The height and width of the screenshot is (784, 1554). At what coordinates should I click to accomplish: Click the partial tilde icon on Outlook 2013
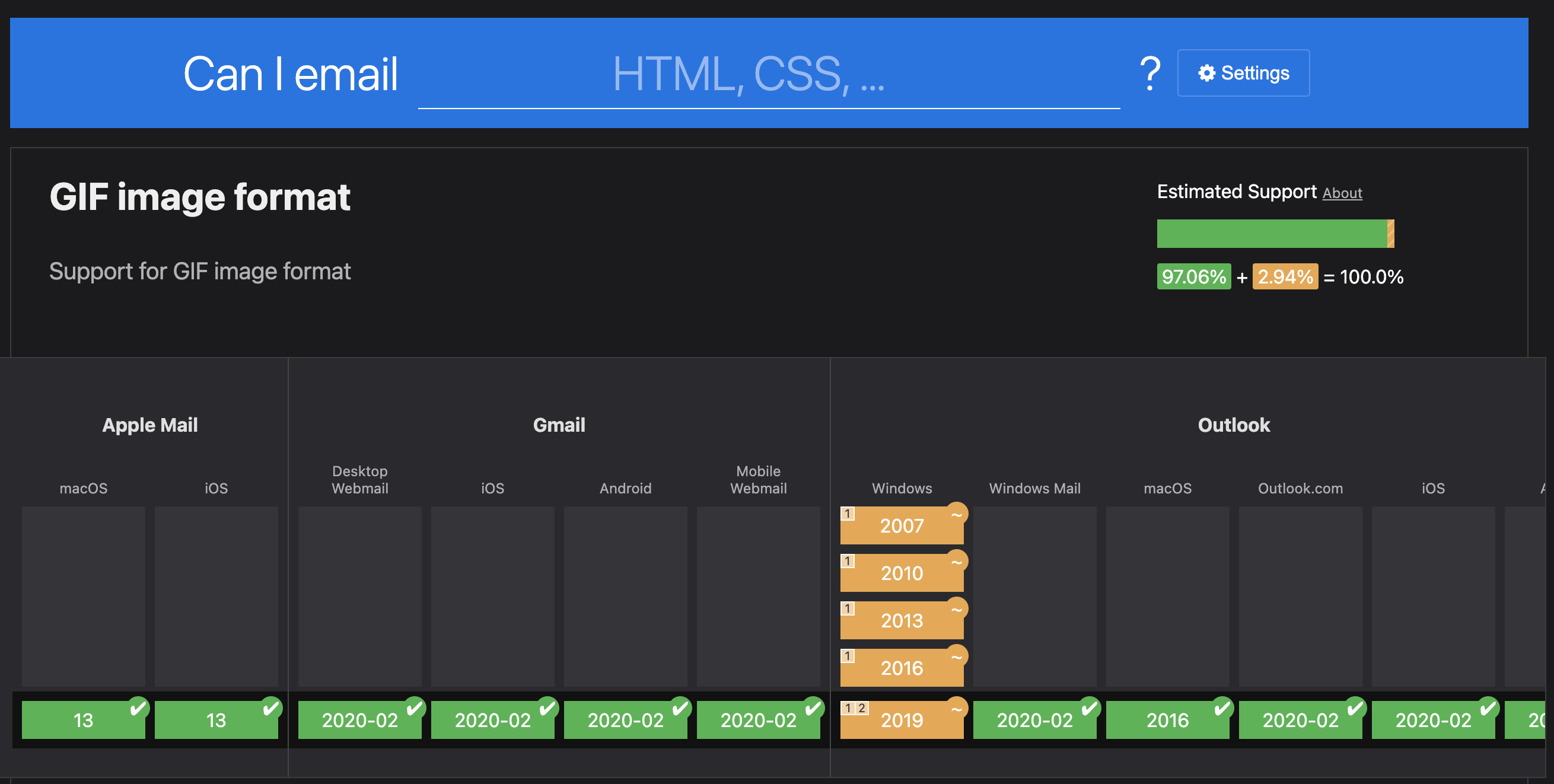tap(956, 610)
